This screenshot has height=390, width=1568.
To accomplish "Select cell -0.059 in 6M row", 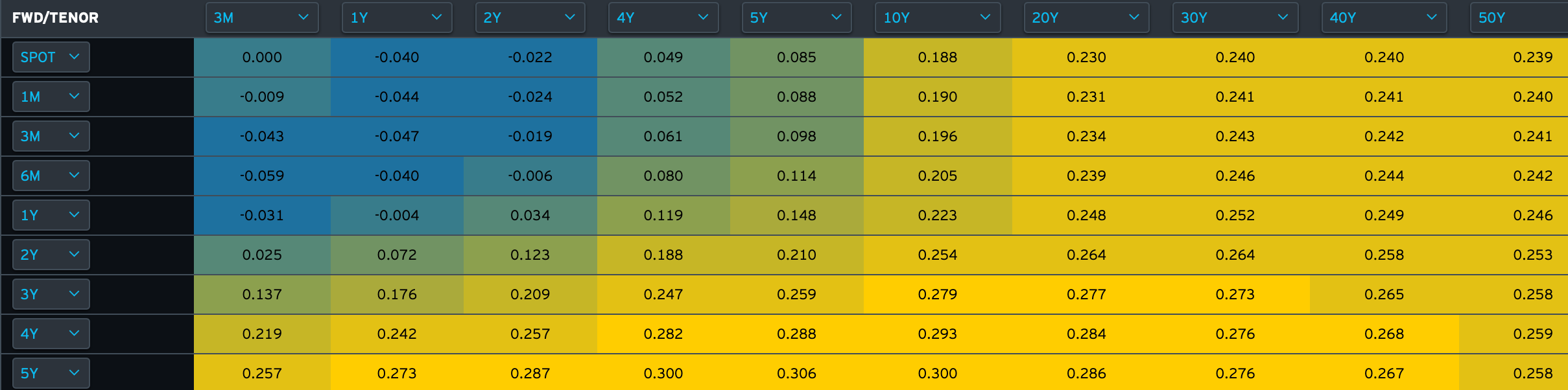I will coord(262,176).
